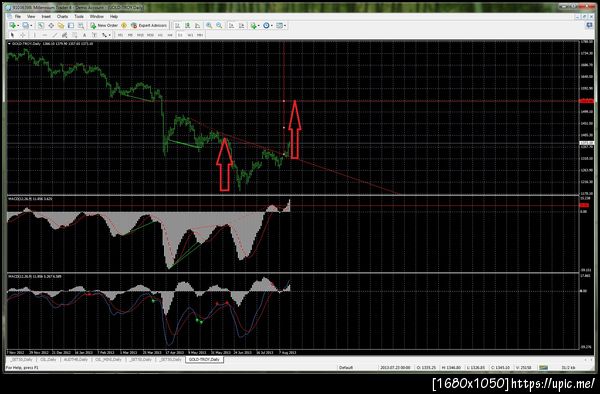Image resolution: width=600 pixels, height=394 pixels.
Task: Open the Navigator panel
Action: 61,25
